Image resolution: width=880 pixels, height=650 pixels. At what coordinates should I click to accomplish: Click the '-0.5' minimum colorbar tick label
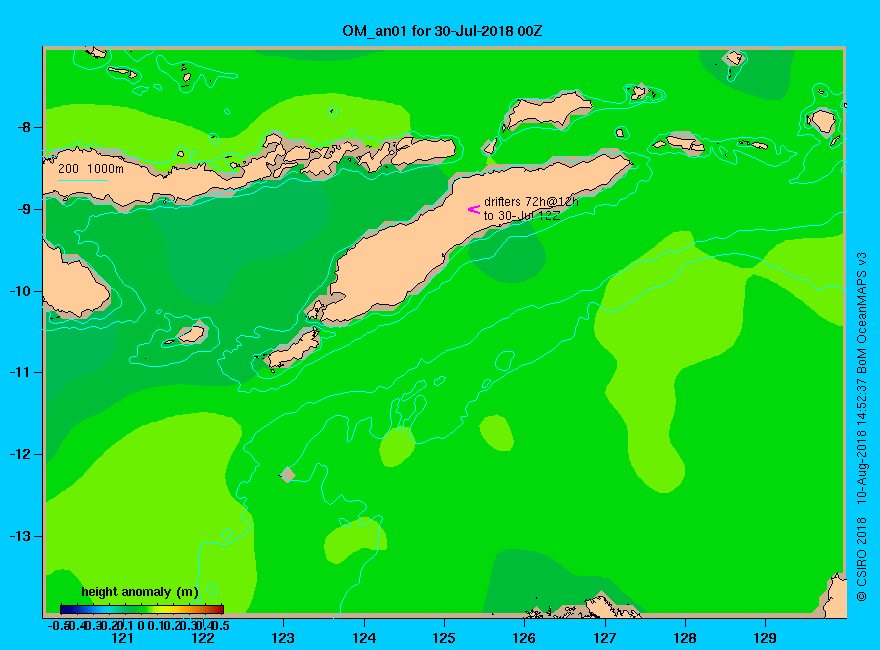click(58, 625)
